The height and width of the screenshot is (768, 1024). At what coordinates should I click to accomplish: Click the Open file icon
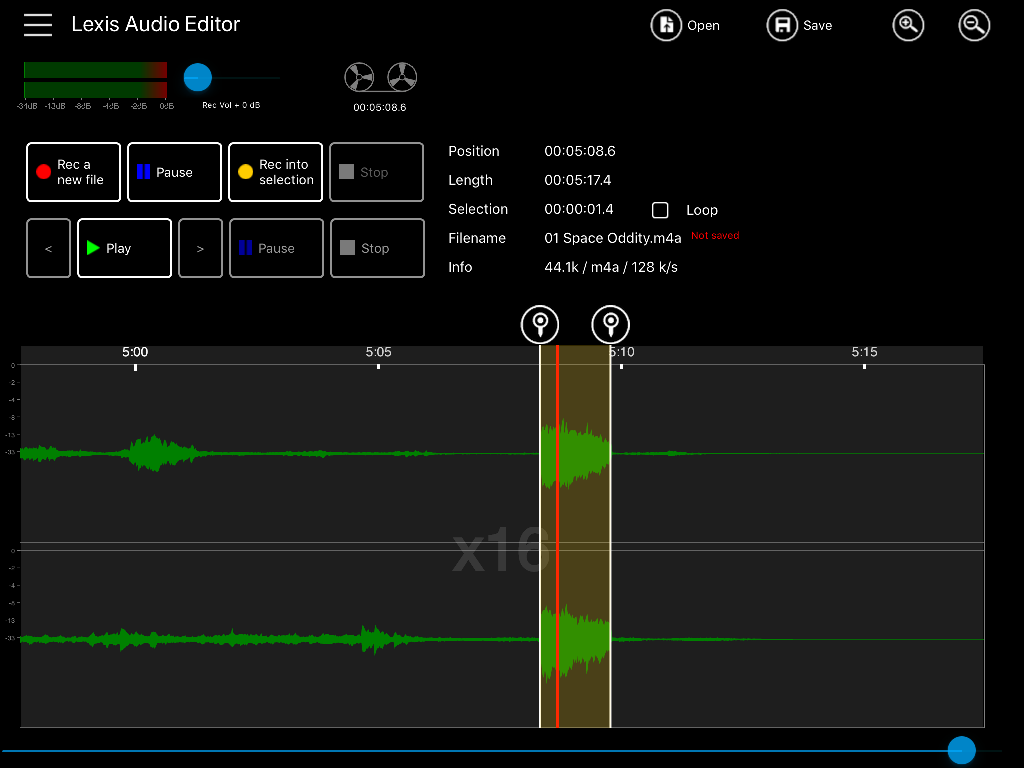coord(666,25)
